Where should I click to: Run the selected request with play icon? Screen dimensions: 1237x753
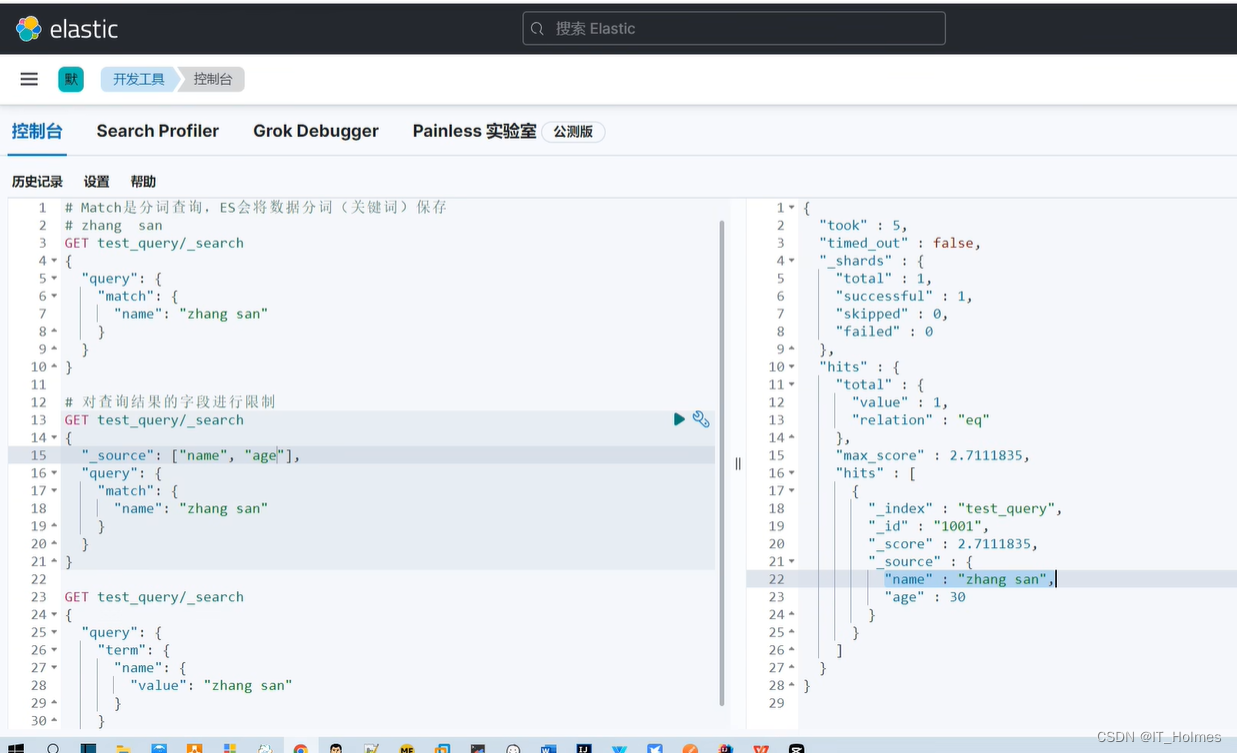pyautogui.click(x=679, y=419)
